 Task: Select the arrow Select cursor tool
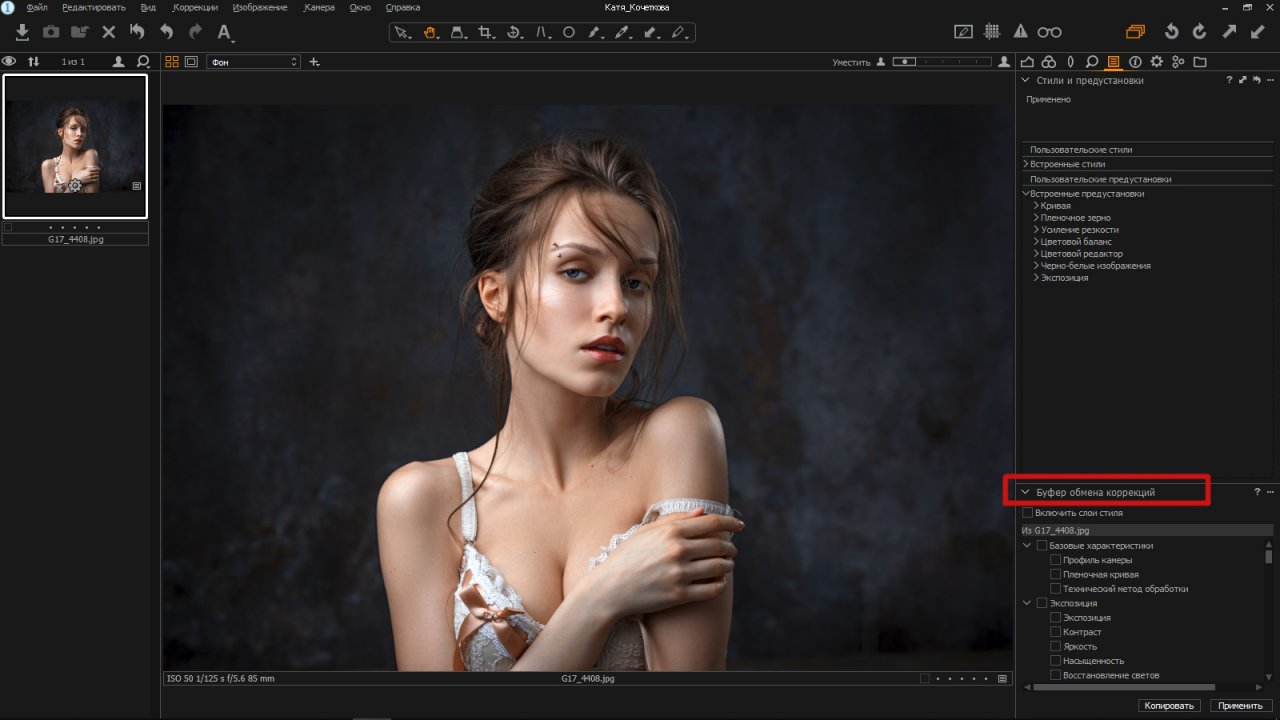pos(401,32)
